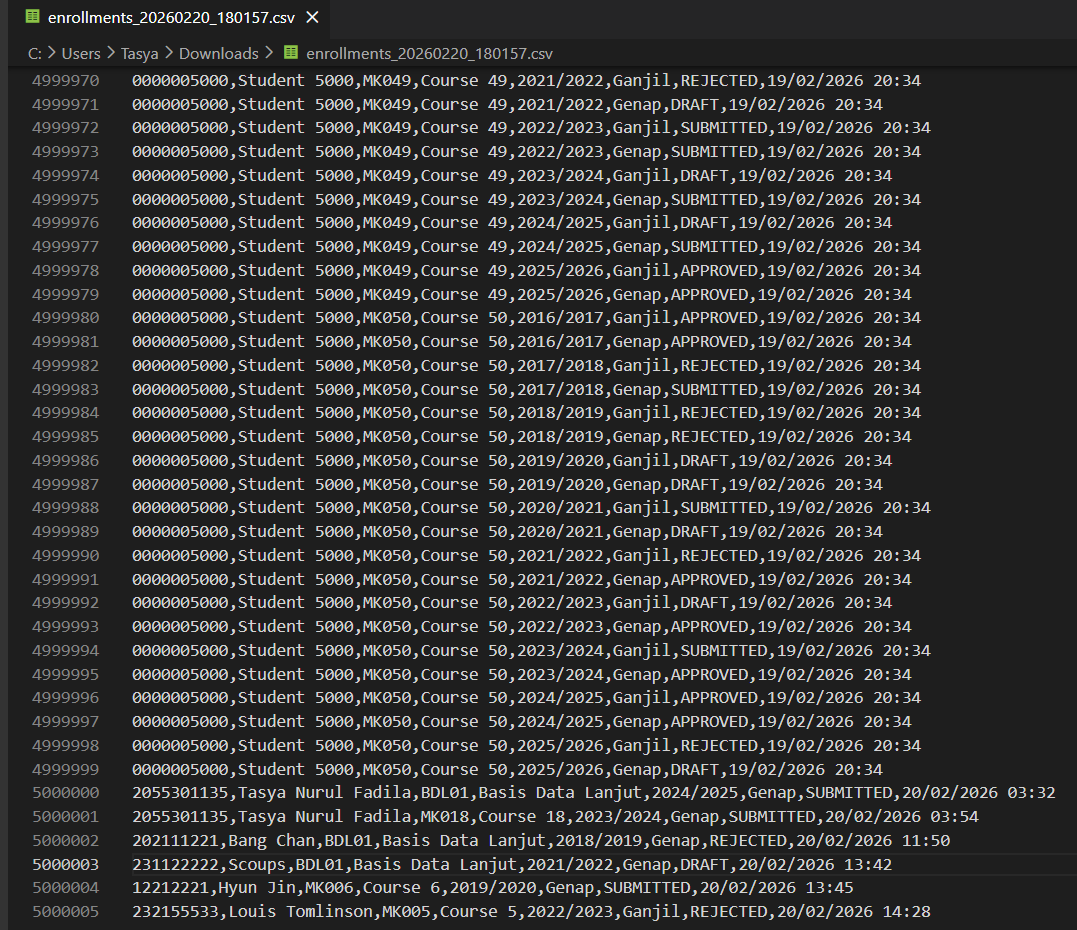Click line number 4999980
Image resolution: width=1077 pixels, height=930 pixels.
(x=65, y=318)
